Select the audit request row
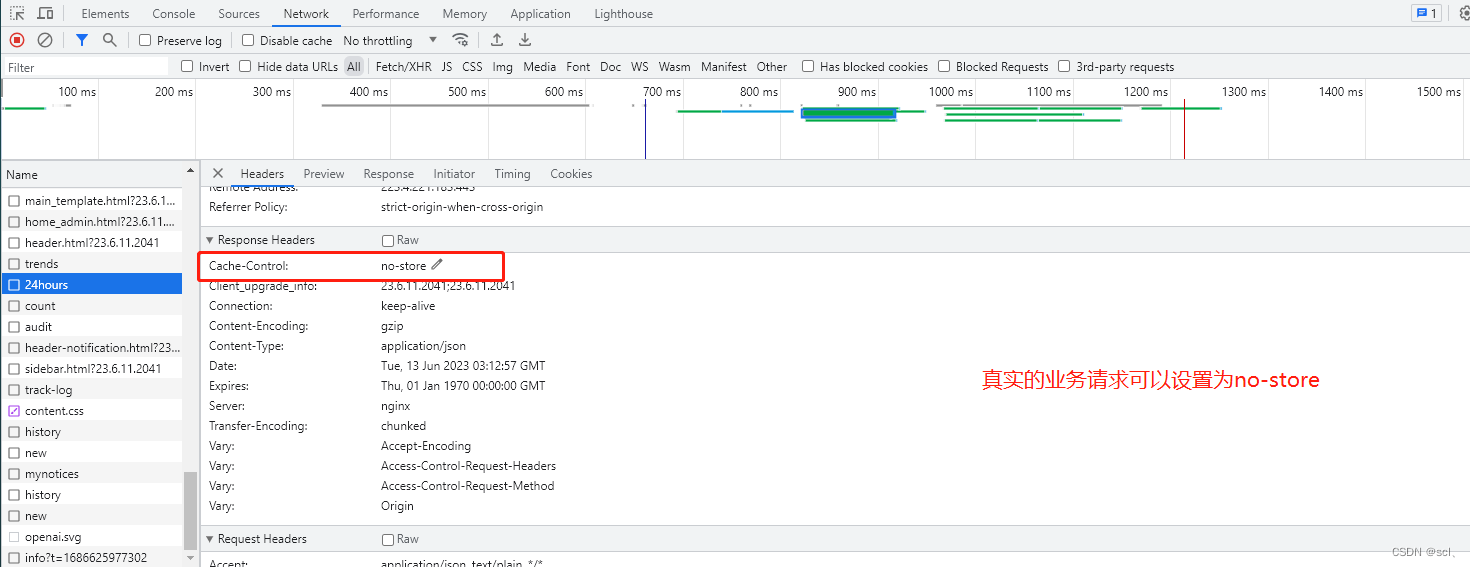The image size is (1470, 567). pos(92,327)
